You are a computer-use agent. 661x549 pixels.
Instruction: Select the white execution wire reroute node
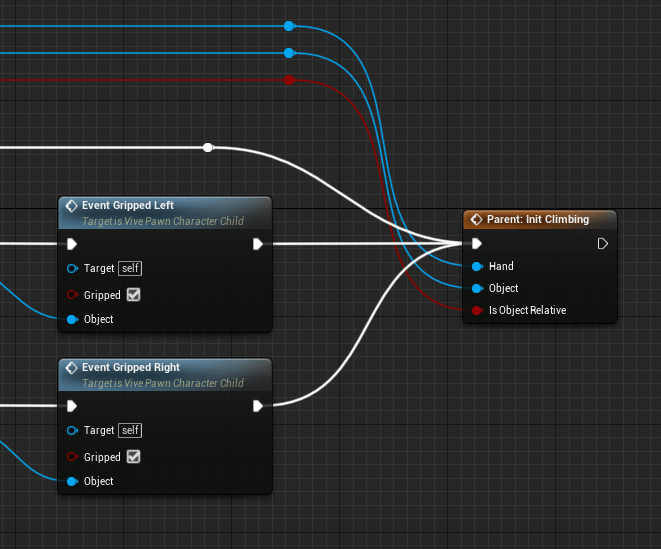(x=208, y=147)
